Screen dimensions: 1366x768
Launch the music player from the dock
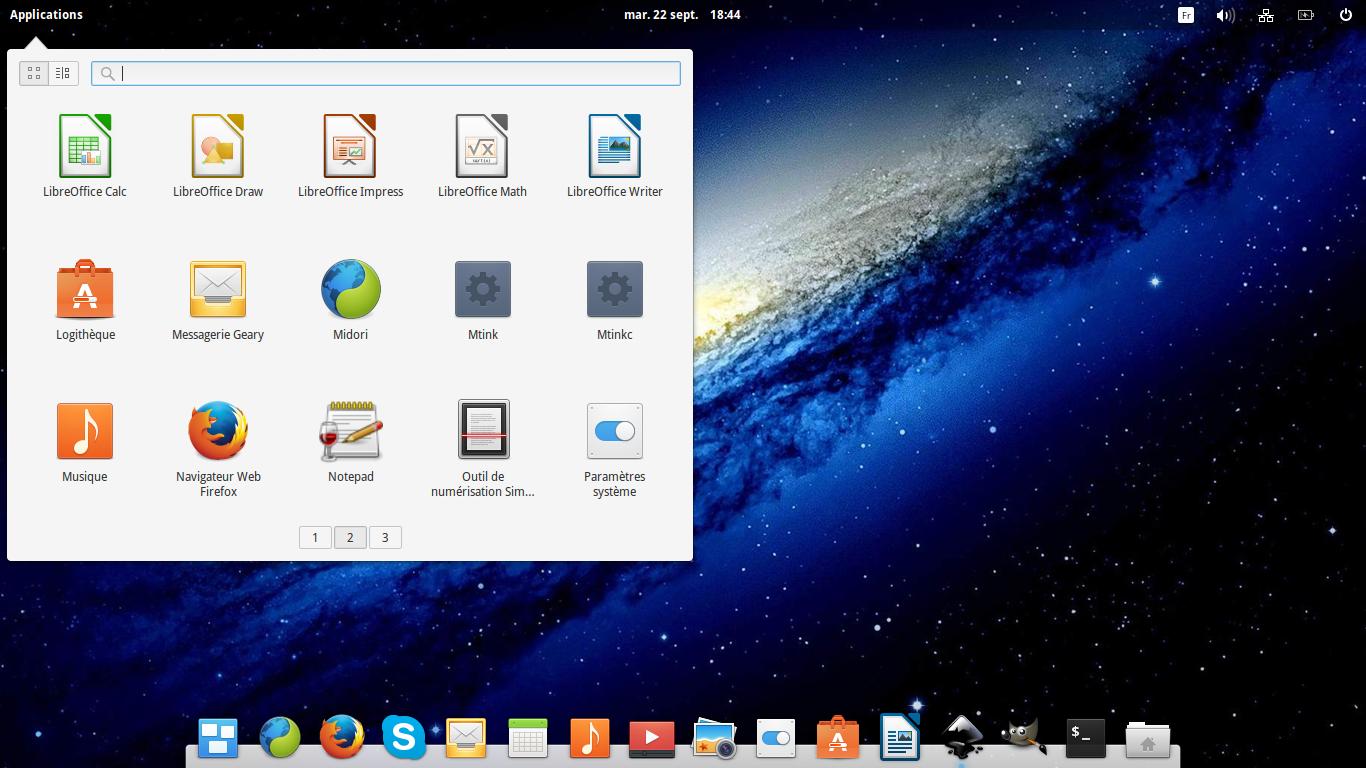pyautogui.click(x=589, y=739)
